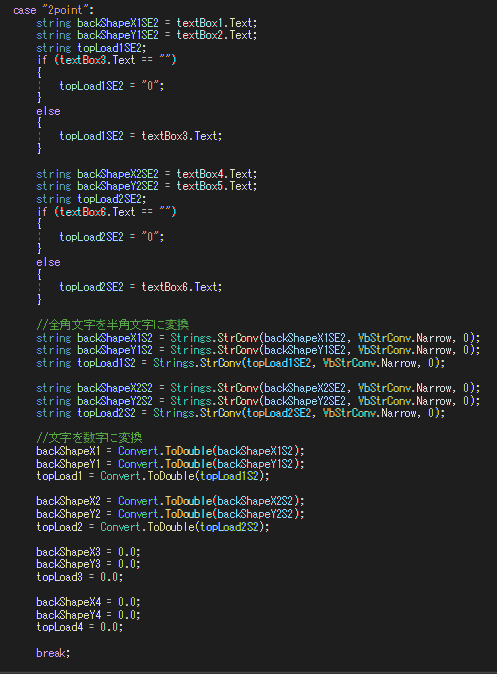This screenshot has width=497, height=674.
Task: Place cursor on backShapeX1SE2 declaration
Action: [x=118, y=23]
